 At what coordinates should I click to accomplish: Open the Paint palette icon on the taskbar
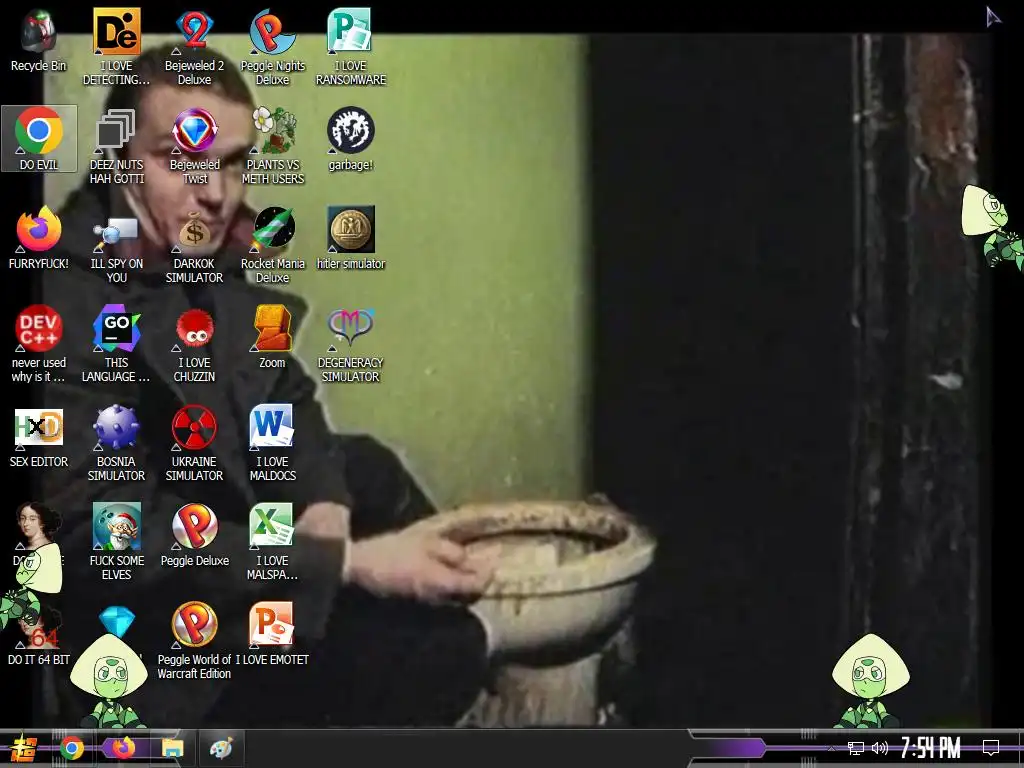click(221, 748)
